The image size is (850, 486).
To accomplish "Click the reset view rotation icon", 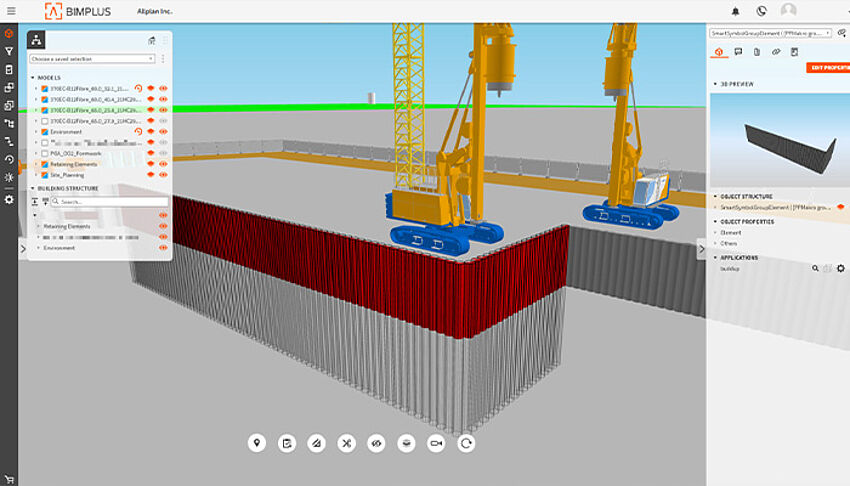I will pos(466,443).
